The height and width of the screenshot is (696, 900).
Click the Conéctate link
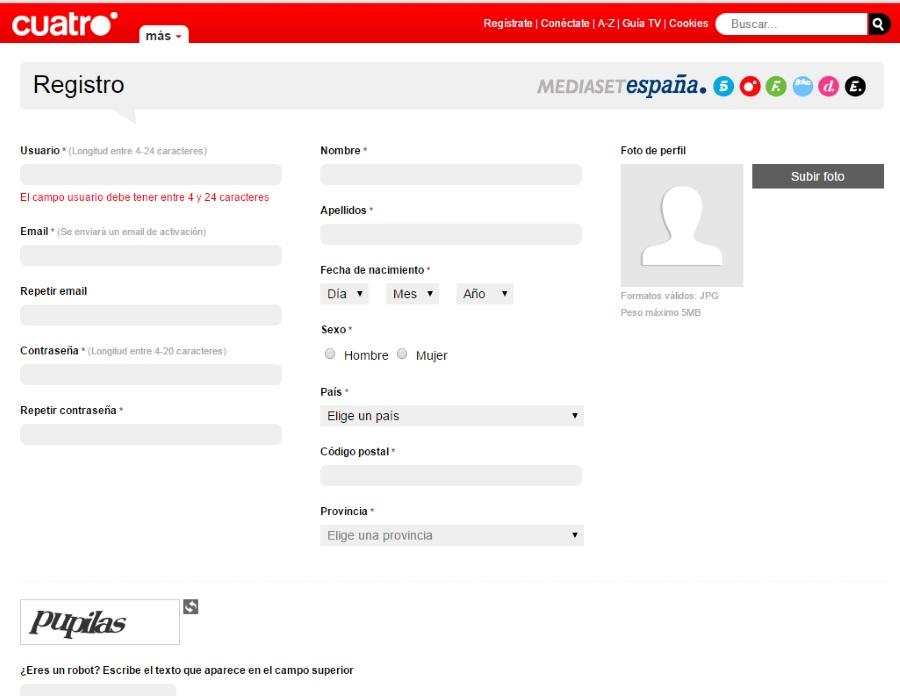(565, 24)
